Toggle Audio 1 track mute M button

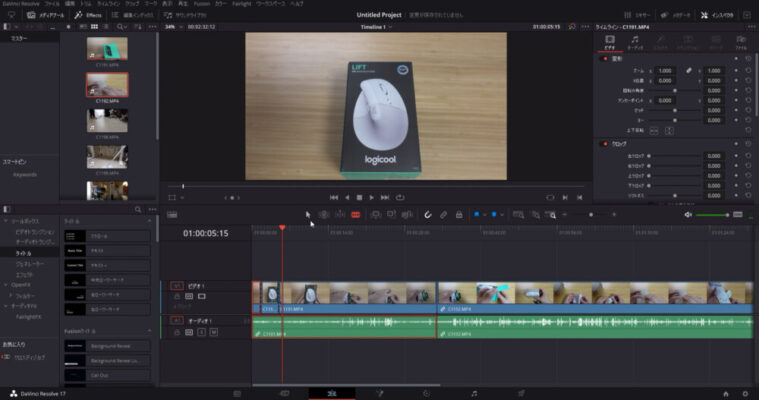213,332
